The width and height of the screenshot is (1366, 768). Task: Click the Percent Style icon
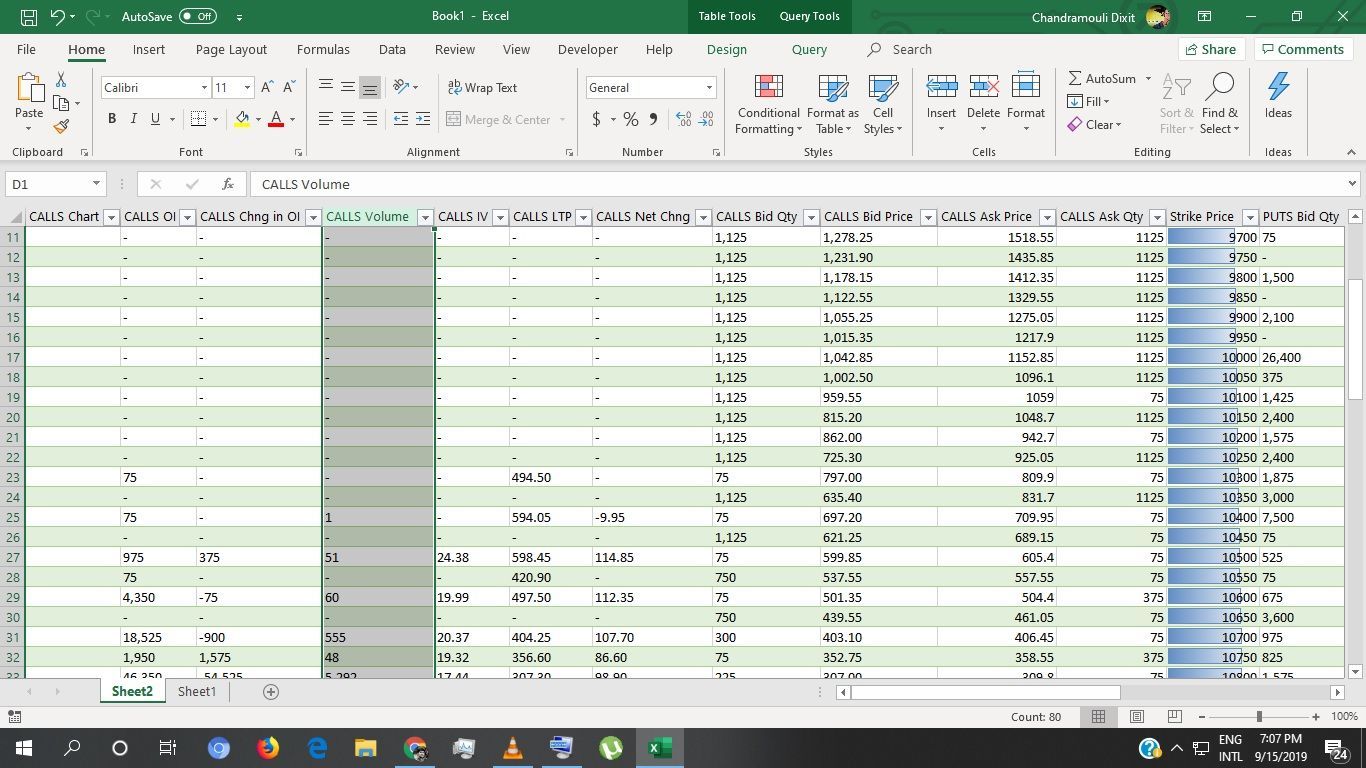[630, 119]
